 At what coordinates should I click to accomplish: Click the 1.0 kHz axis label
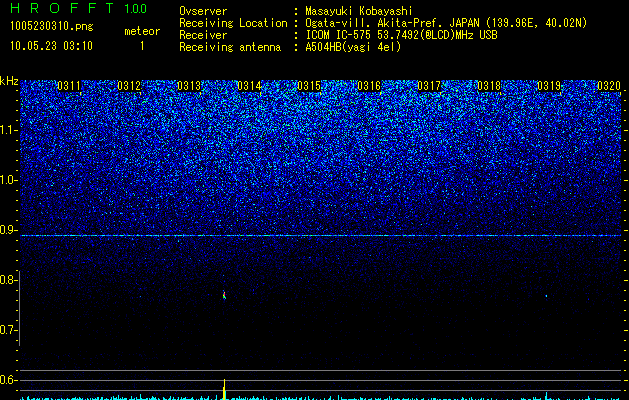9,180
